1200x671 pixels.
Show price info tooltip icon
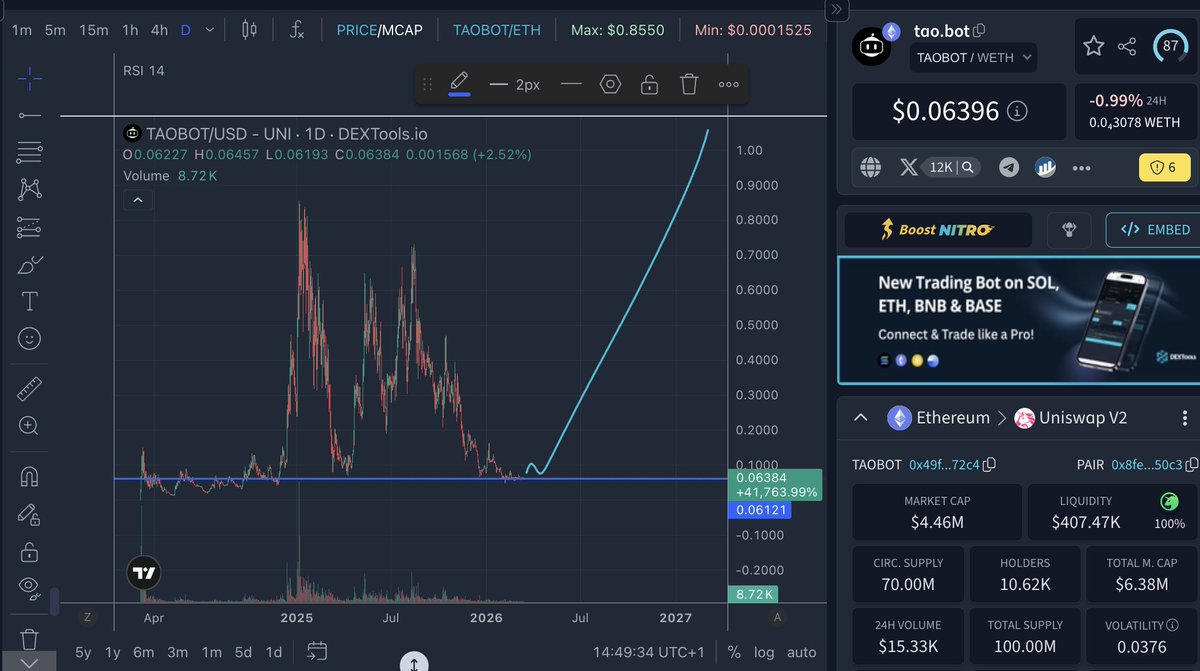1017,111
